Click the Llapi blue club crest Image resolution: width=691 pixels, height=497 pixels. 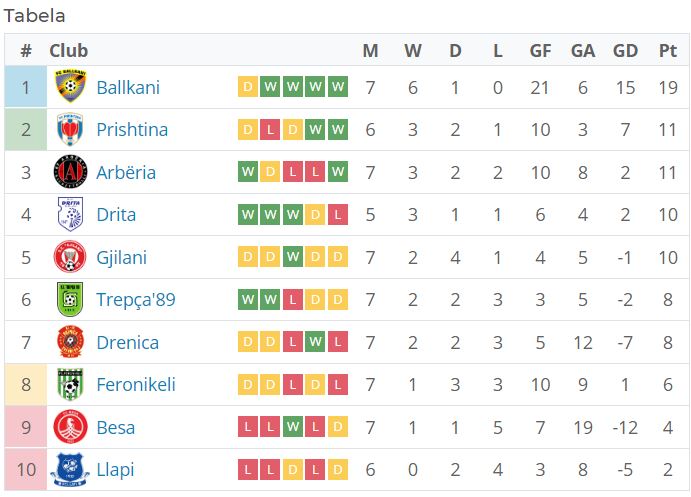70,470
